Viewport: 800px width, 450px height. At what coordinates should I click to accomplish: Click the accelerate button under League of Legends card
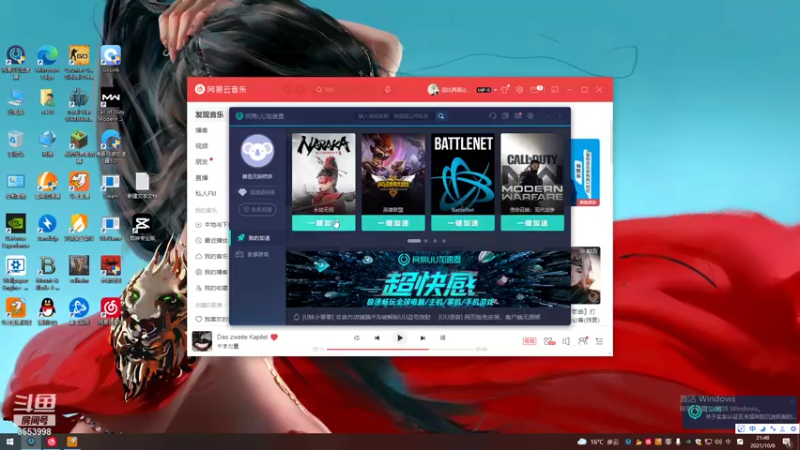click(x=393, y=223)
